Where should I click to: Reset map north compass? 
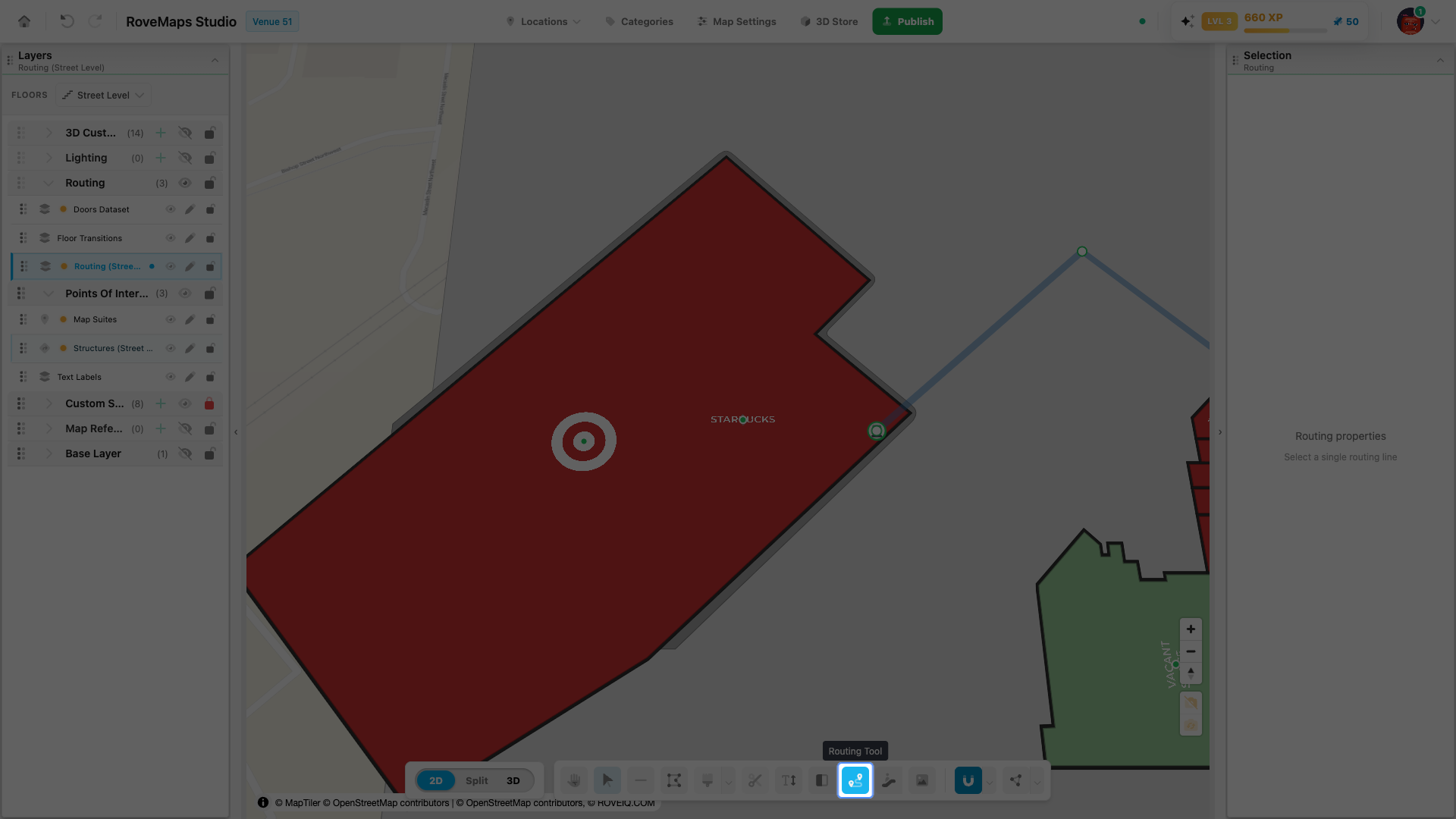(x=1191, y=673)
